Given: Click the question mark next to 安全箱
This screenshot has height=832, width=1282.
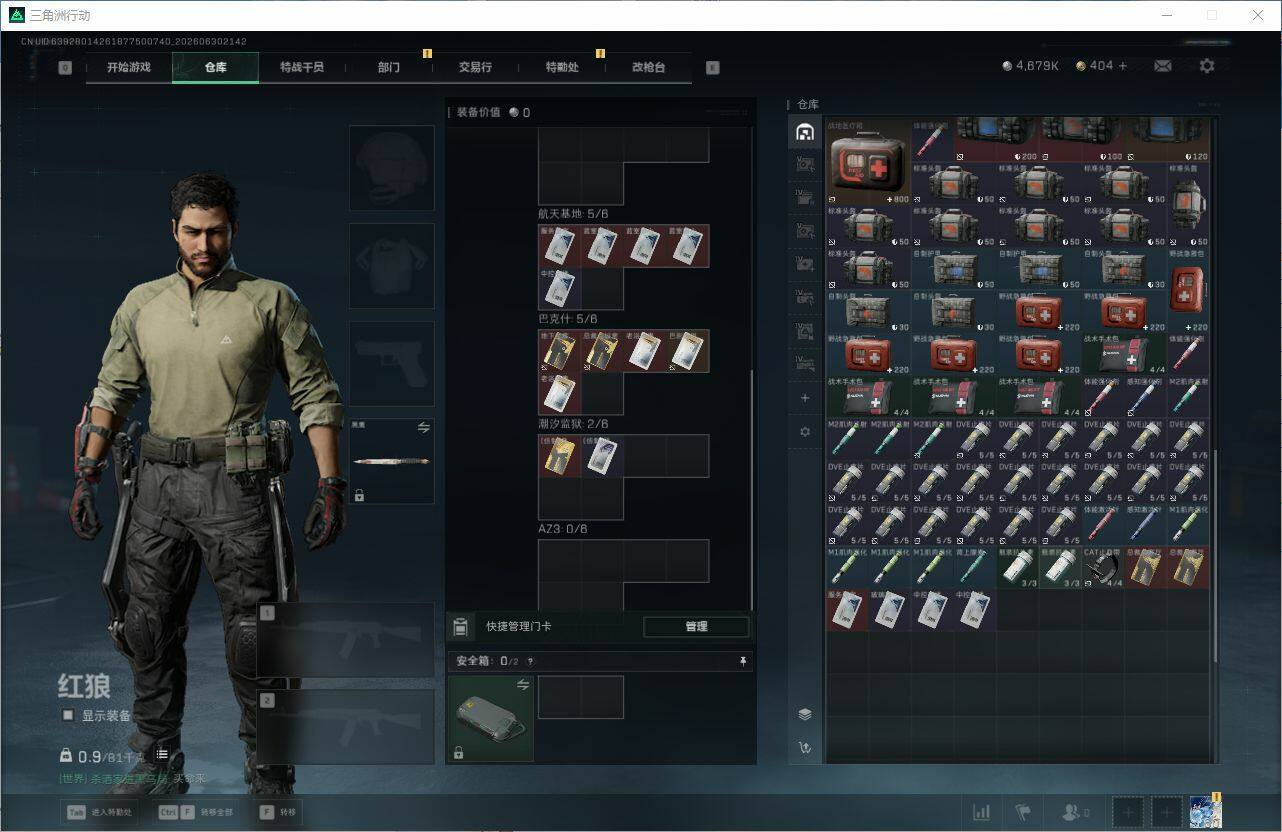Looking at the screenshot, I should tap(530, 661).
